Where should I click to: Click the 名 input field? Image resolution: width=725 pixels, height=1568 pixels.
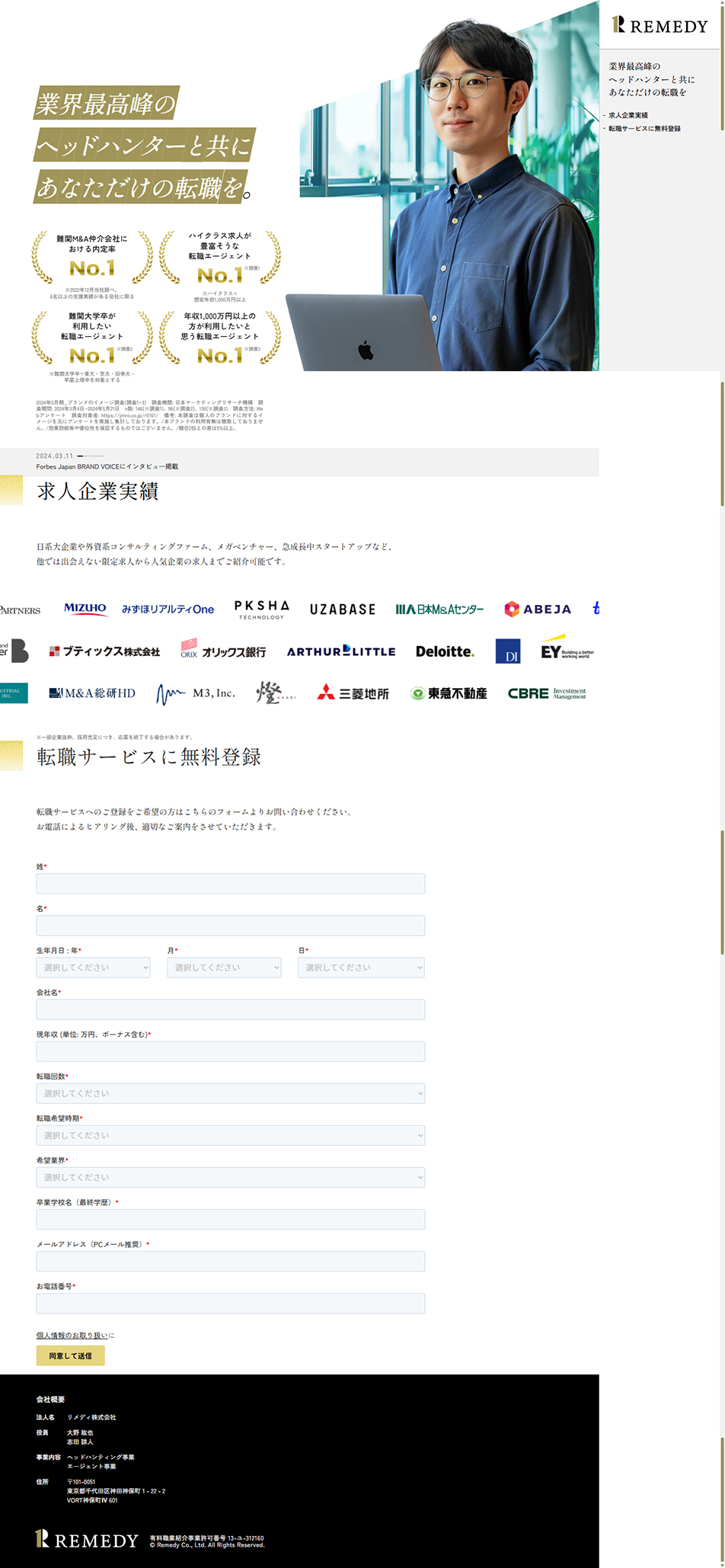(x=230, y=926)
